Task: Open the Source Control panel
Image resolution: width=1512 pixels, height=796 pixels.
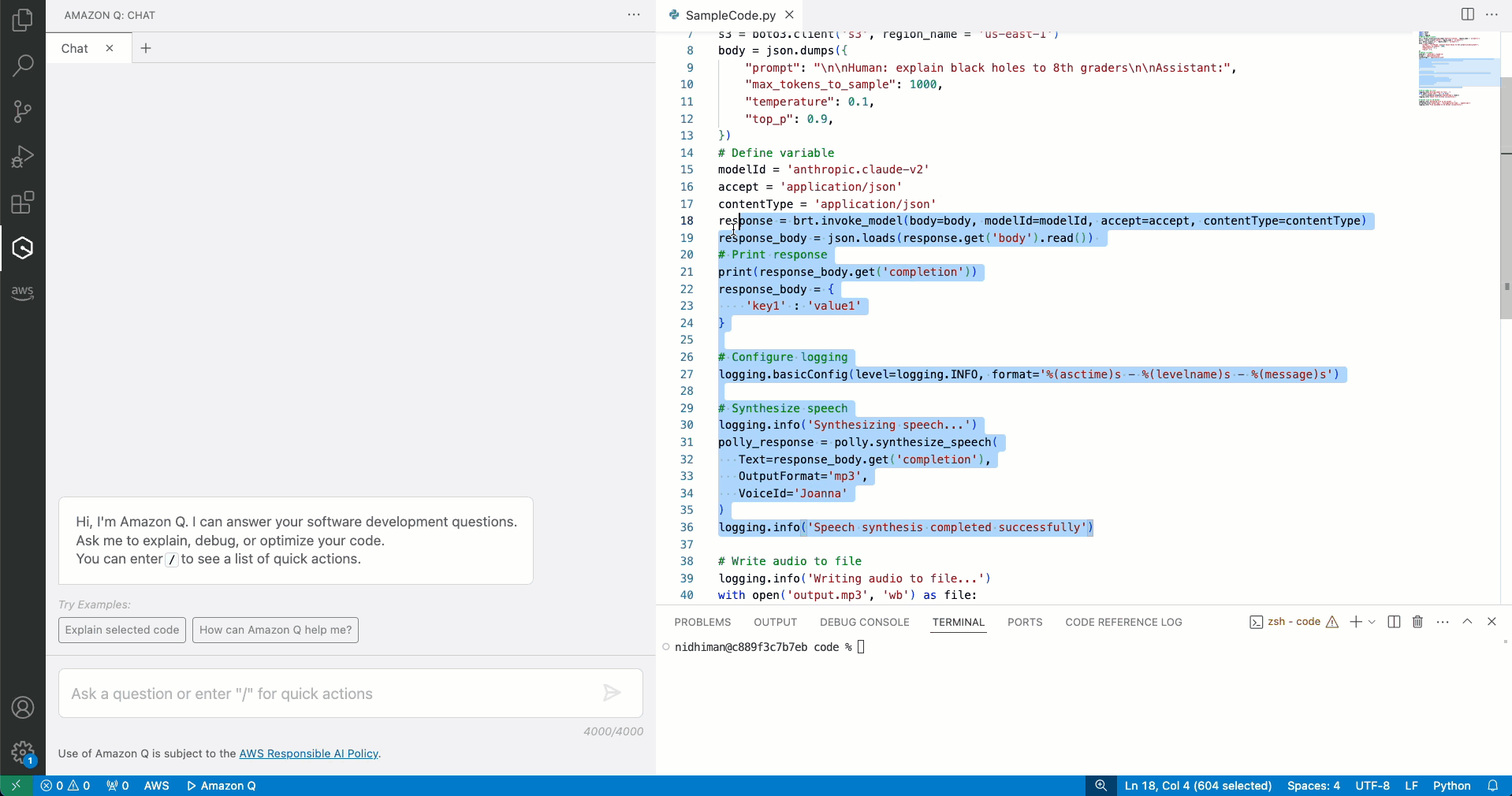Action: pos(23,111)
